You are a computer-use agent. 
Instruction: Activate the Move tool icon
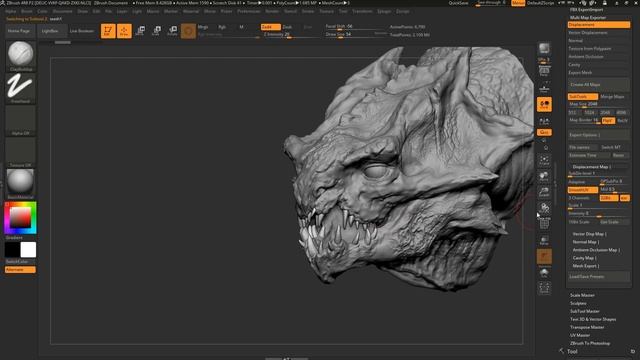pos(140,31)
